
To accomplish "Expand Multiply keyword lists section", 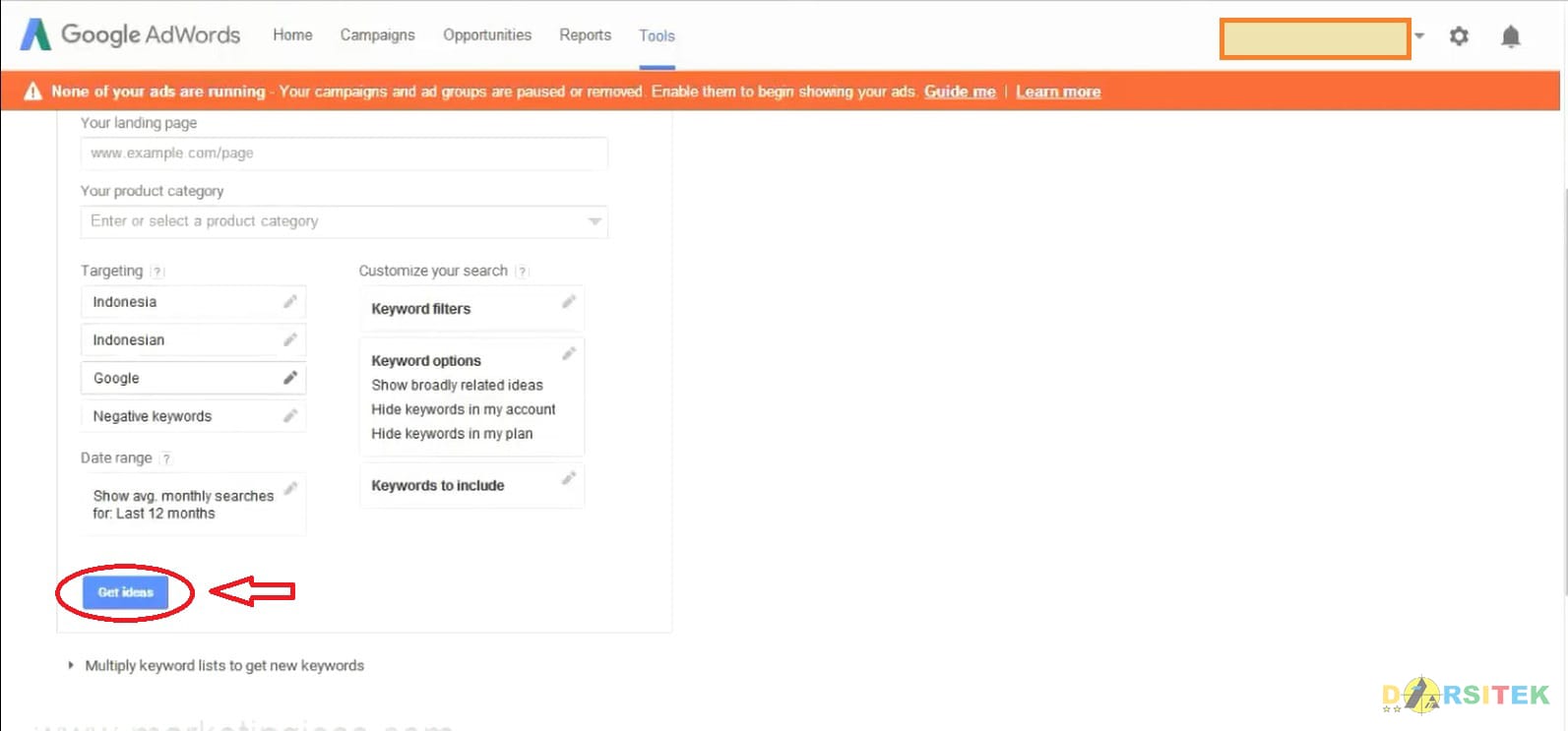I will [71, 666].
